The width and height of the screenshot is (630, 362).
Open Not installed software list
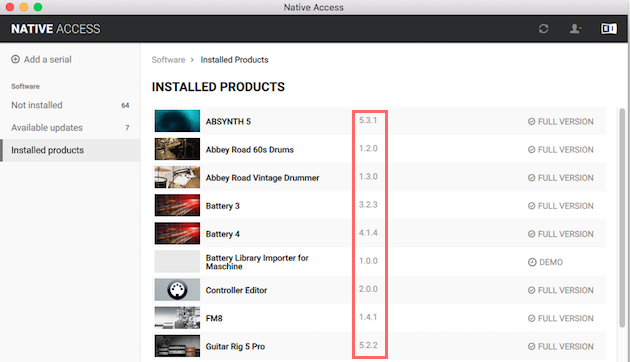70,105
